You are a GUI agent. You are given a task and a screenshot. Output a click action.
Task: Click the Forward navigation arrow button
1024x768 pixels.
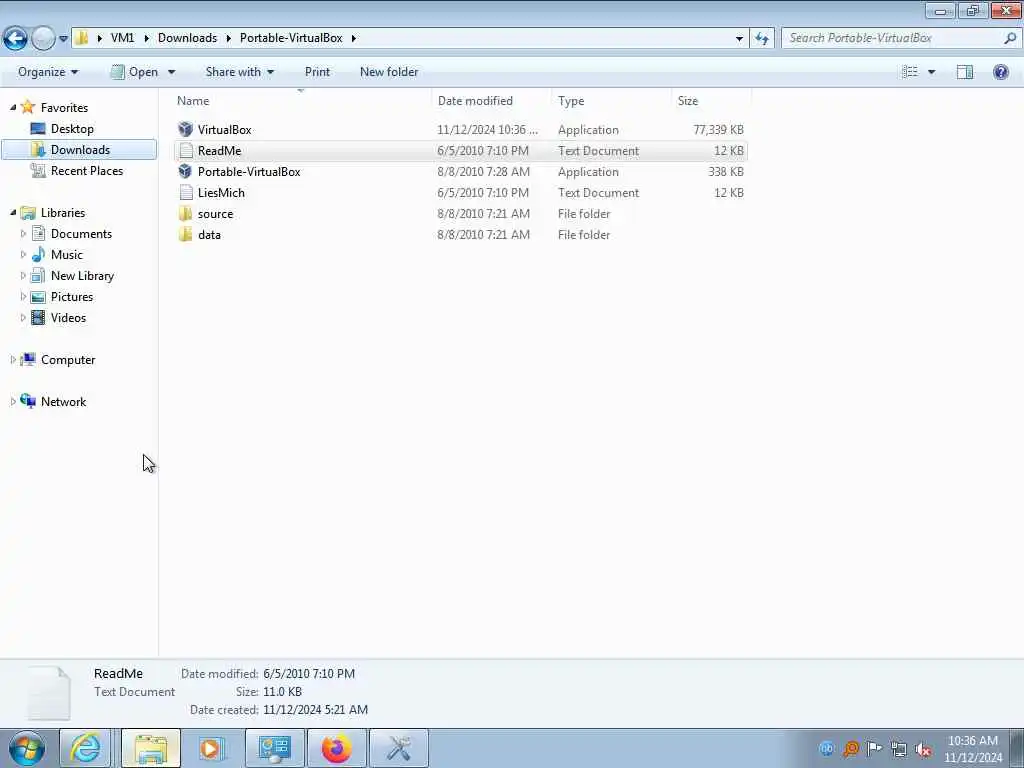coord(43,38)
